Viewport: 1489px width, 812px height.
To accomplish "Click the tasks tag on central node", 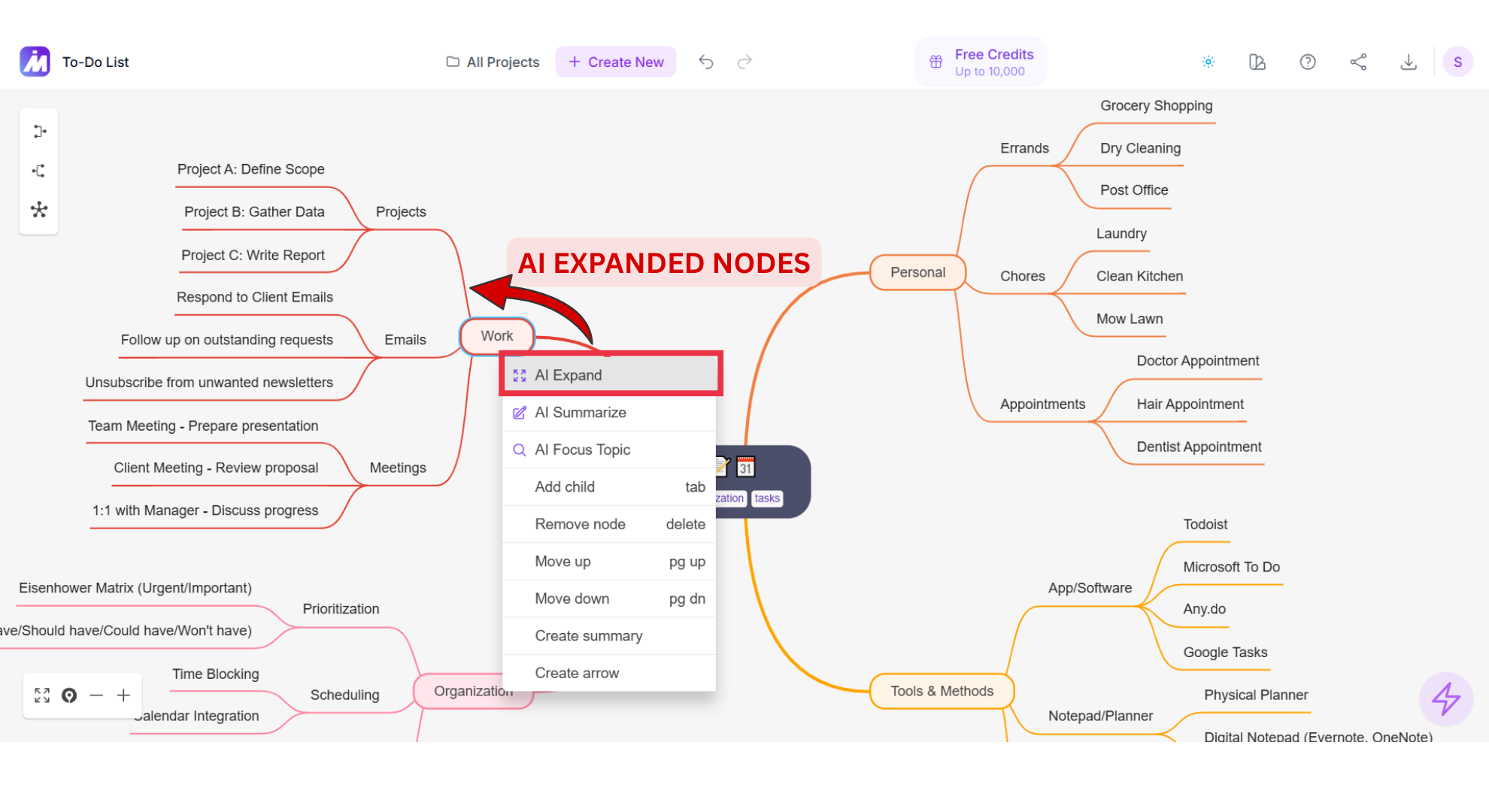I will click(767, 498).
